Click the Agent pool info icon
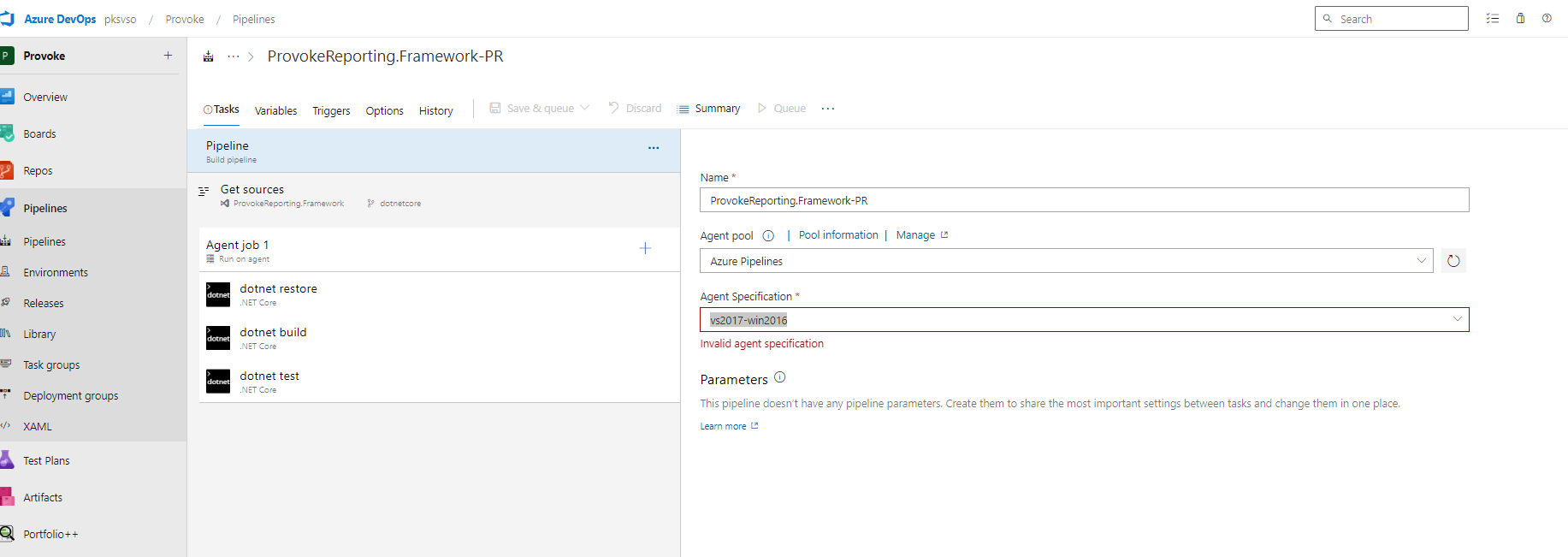Screen dimensions: 1568x557 coord(768,236)
